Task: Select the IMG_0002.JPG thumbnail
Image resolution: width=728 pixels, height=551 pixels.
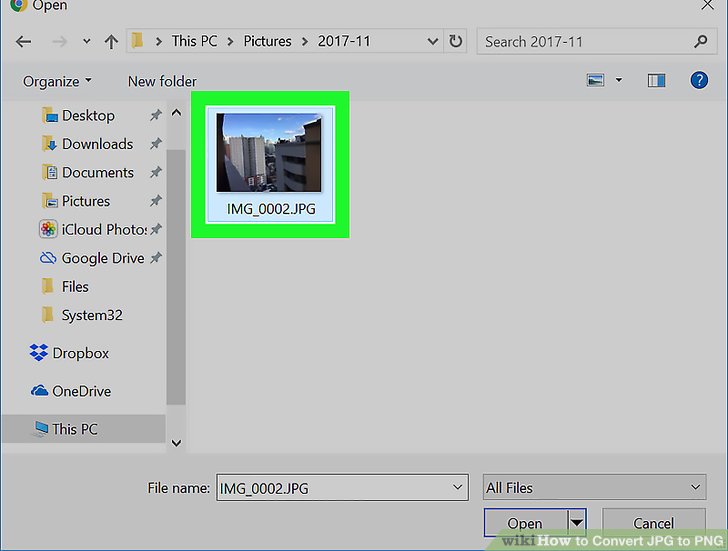Action: click(269, 153)
